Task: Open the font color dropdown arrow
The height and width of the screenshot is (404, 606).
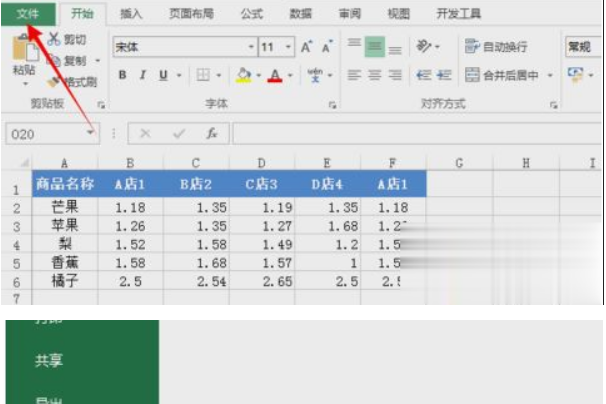Action: pos(290,75)
